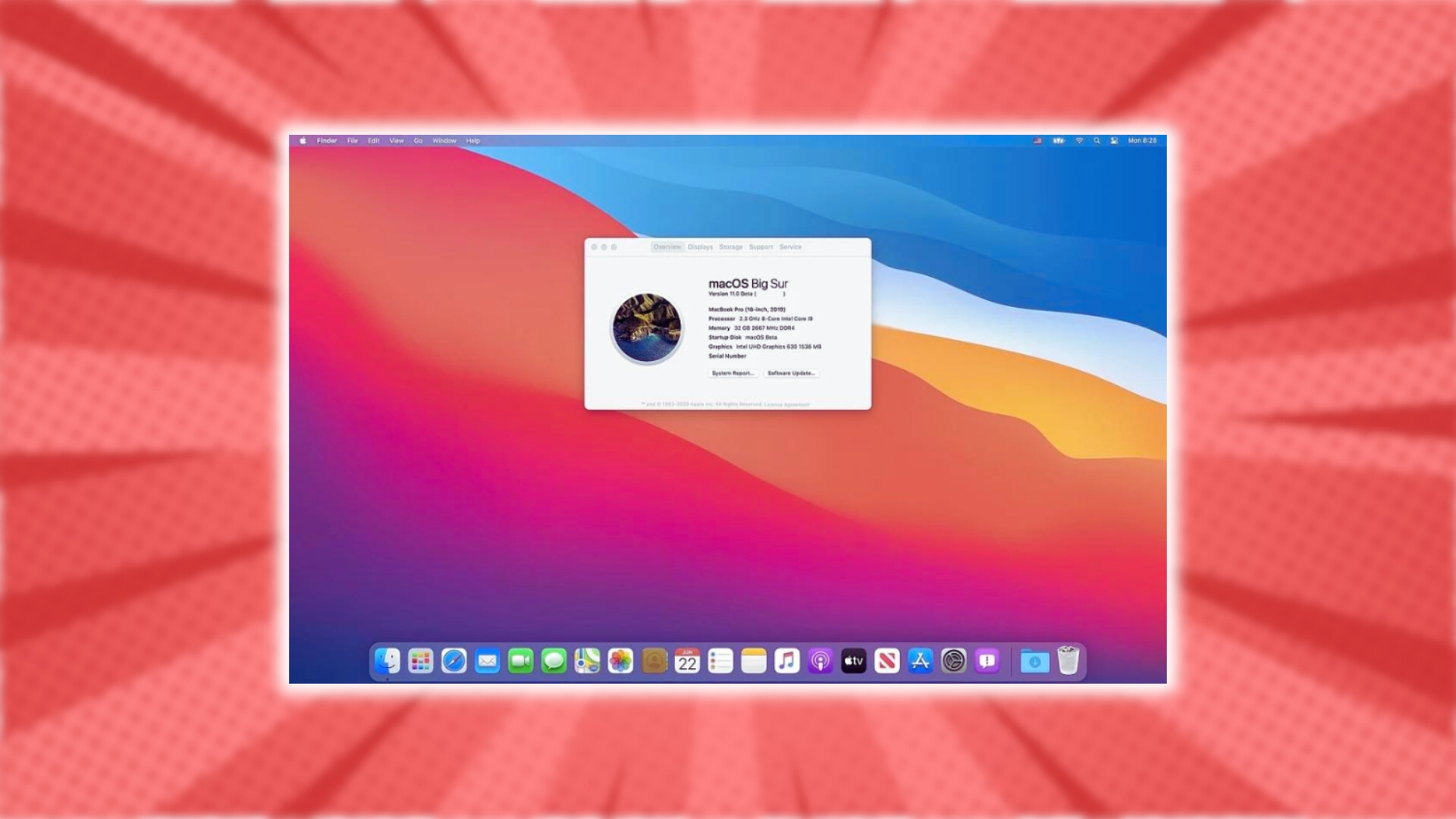Viewport: 1456px width, 819px height.
Task: Click the Version 11.0 Beta text
Action: [x=747, y=294]
